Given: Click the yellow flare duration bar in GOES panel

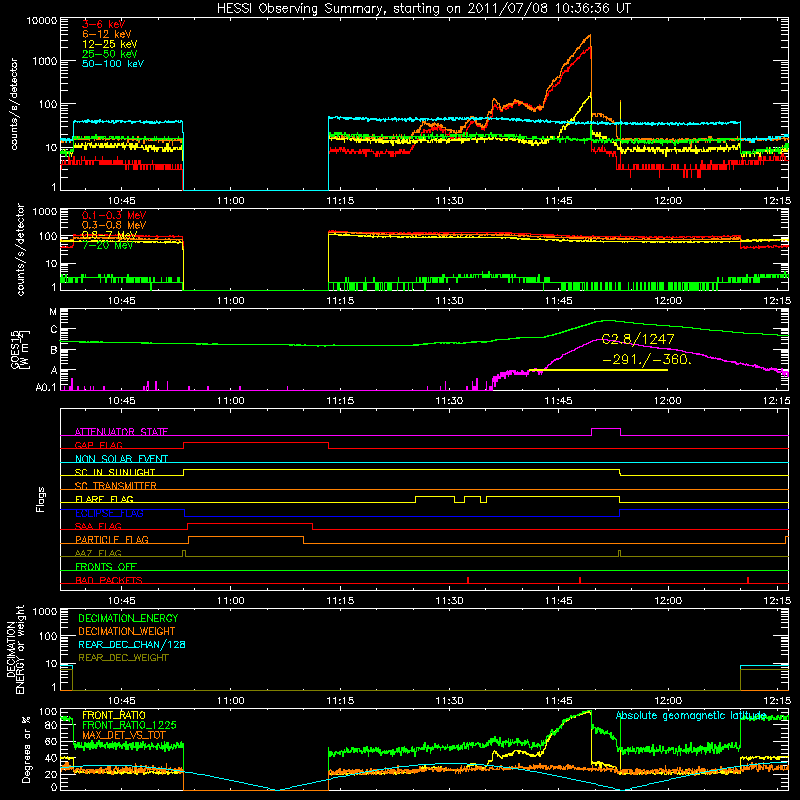Looking at the screenshot, I should (598, 370).
